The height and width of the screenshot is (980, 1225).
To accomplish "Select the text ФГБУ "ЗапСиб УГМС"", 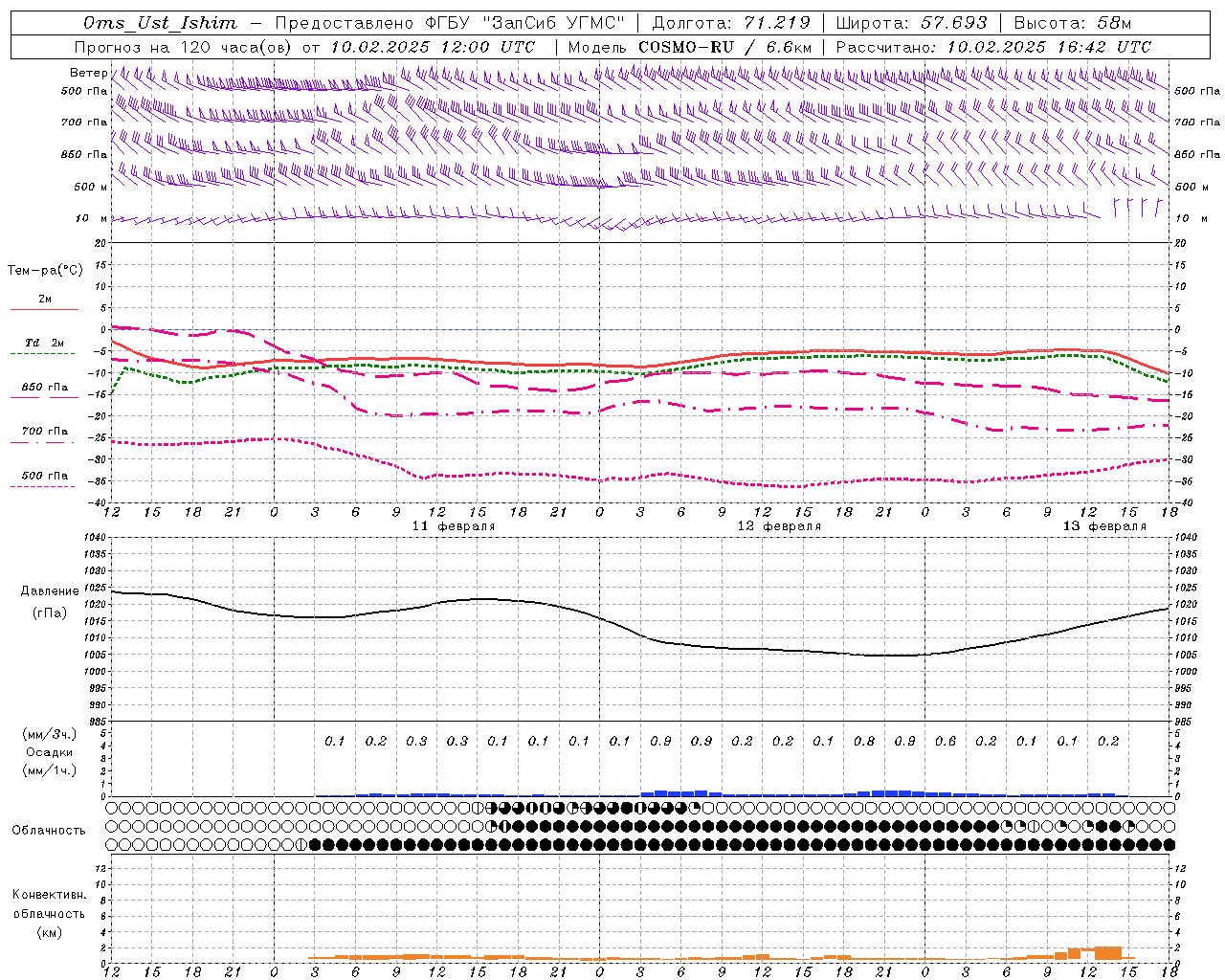I will click(524, 23).
